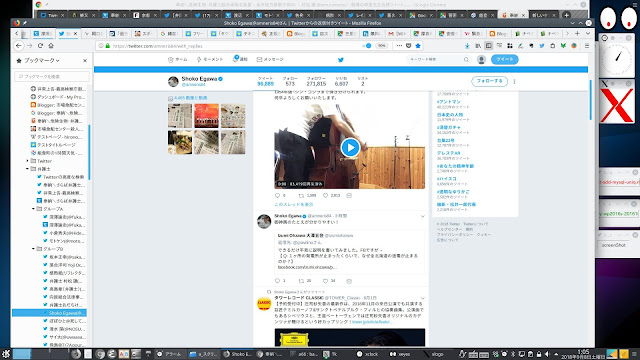Click the ホーム link in Twitter navigation

click(178, 60)
